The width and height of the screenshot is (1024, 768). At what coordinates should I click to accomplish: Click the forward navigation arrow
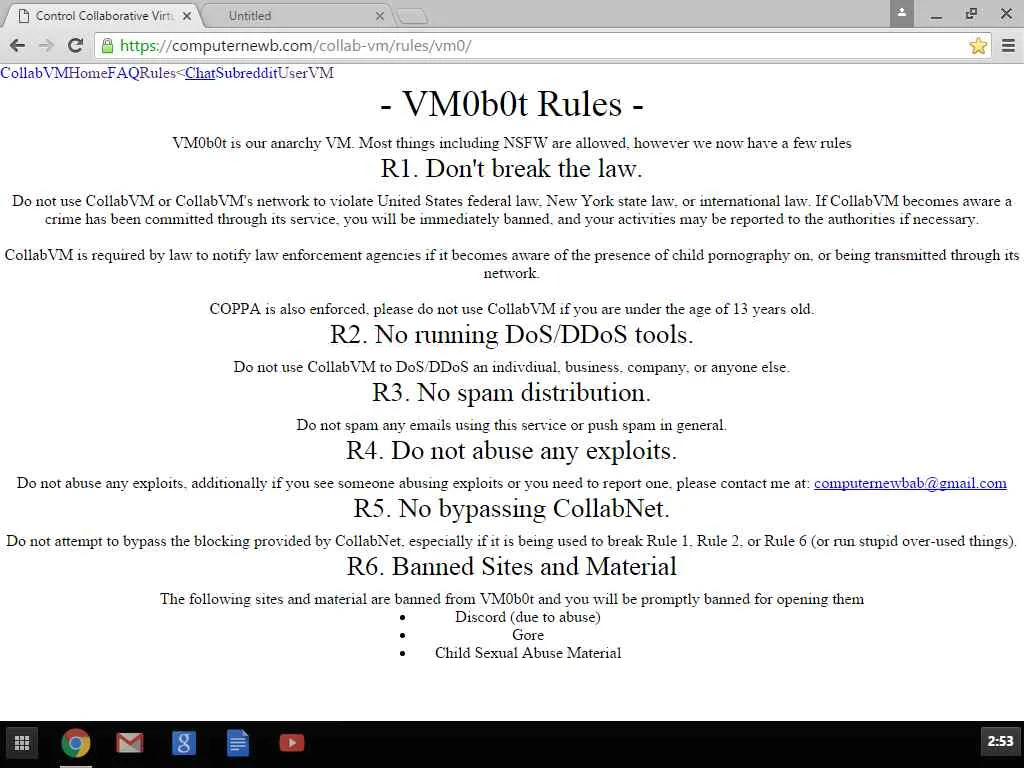[46, 45]
